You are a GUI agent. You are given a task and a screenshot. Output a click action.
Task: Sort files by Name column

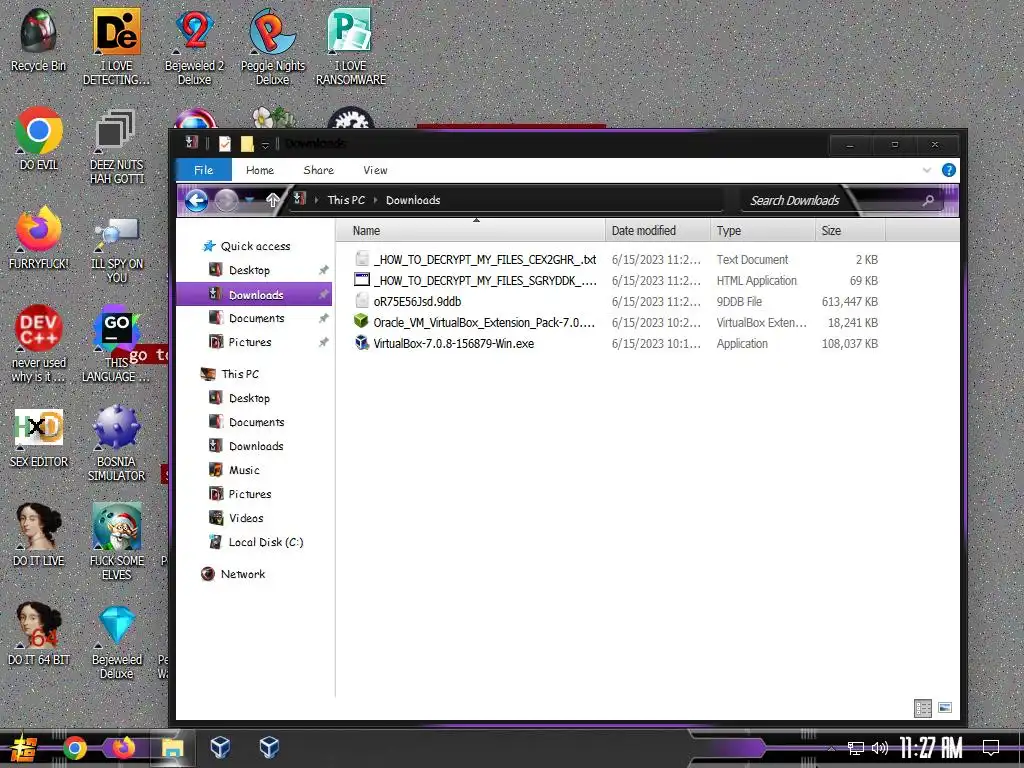[470, 231]
